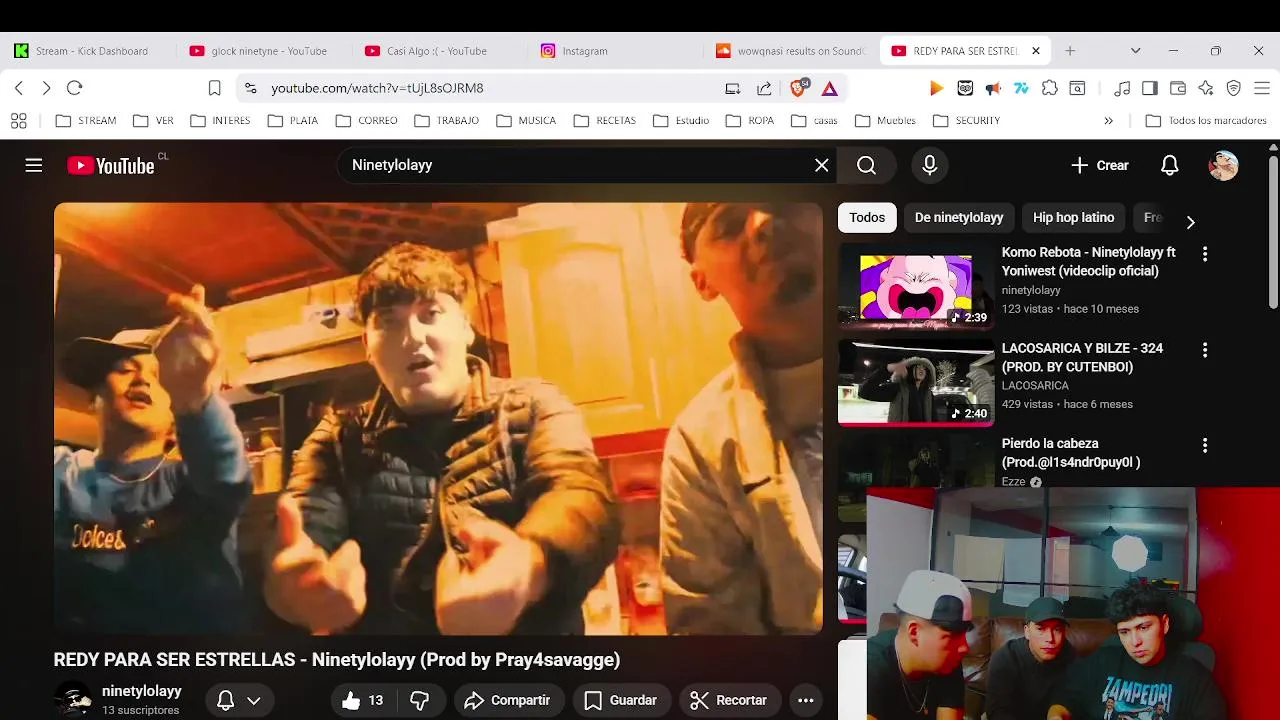Open the account avatar menu
The image size is (1280, 720).
[1223, 165]
